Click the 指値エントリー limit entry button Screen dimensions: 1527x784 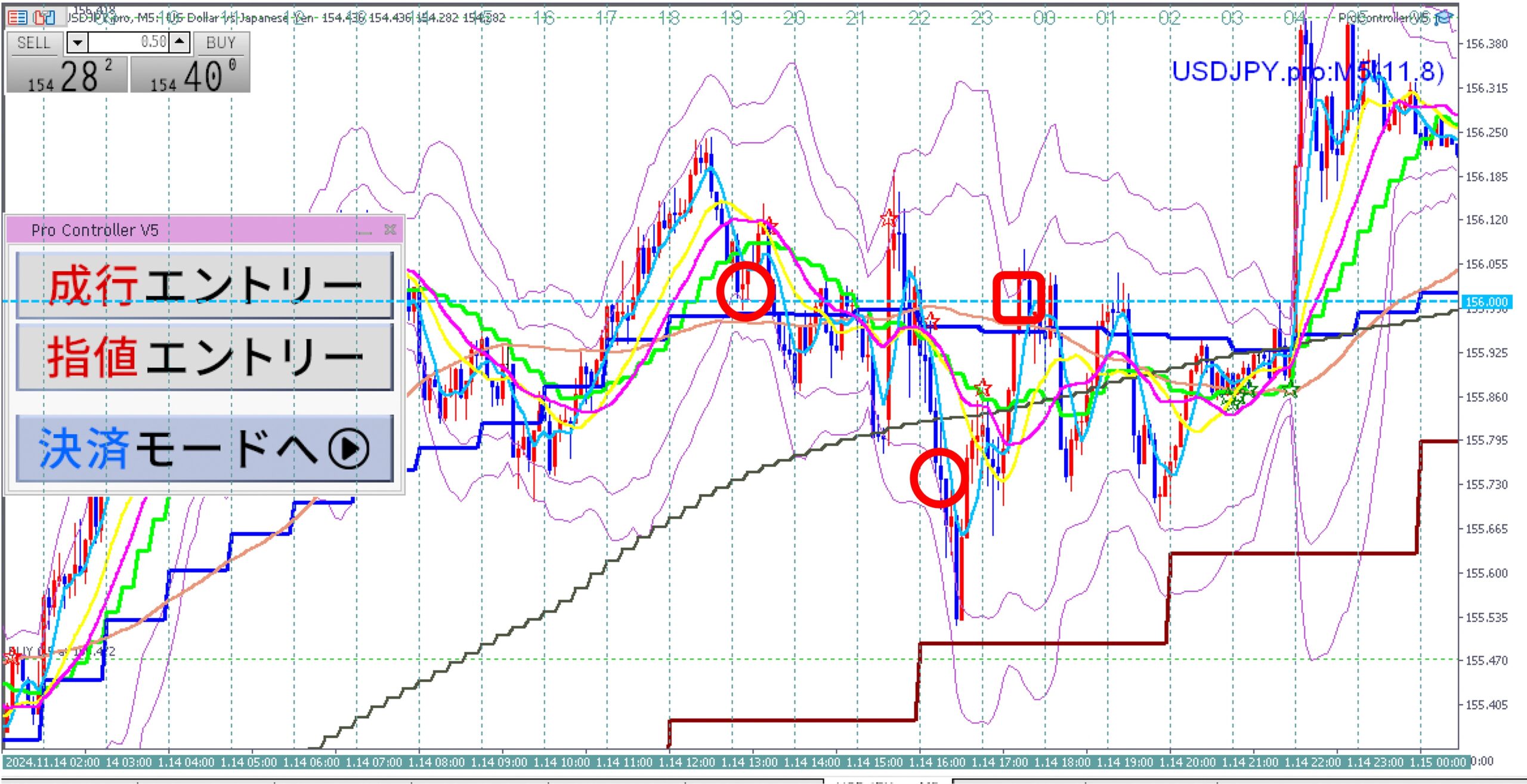[x=205, y=357]
